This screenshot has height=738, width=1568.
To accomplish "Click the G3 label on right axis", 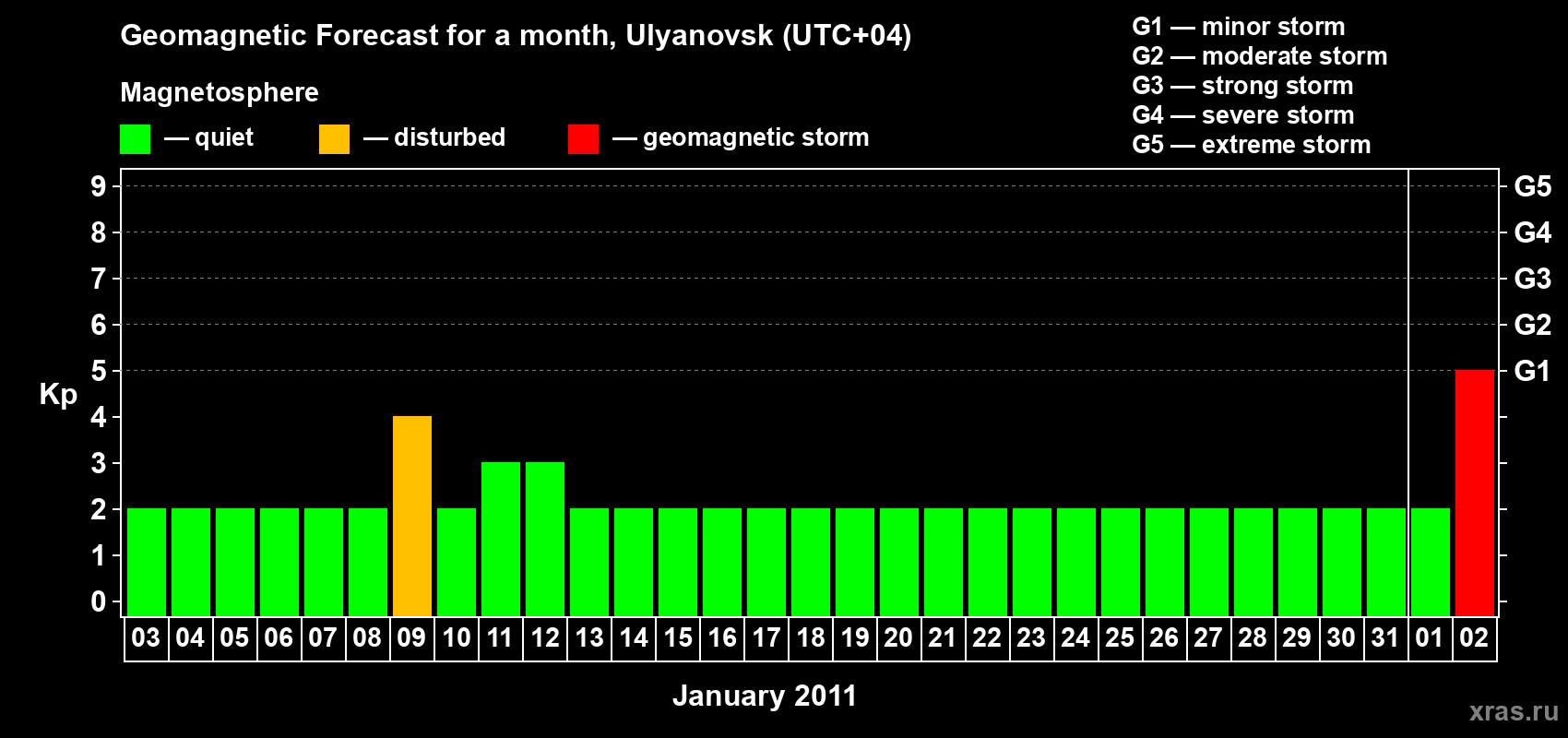I will click(x=1533, y=279).
